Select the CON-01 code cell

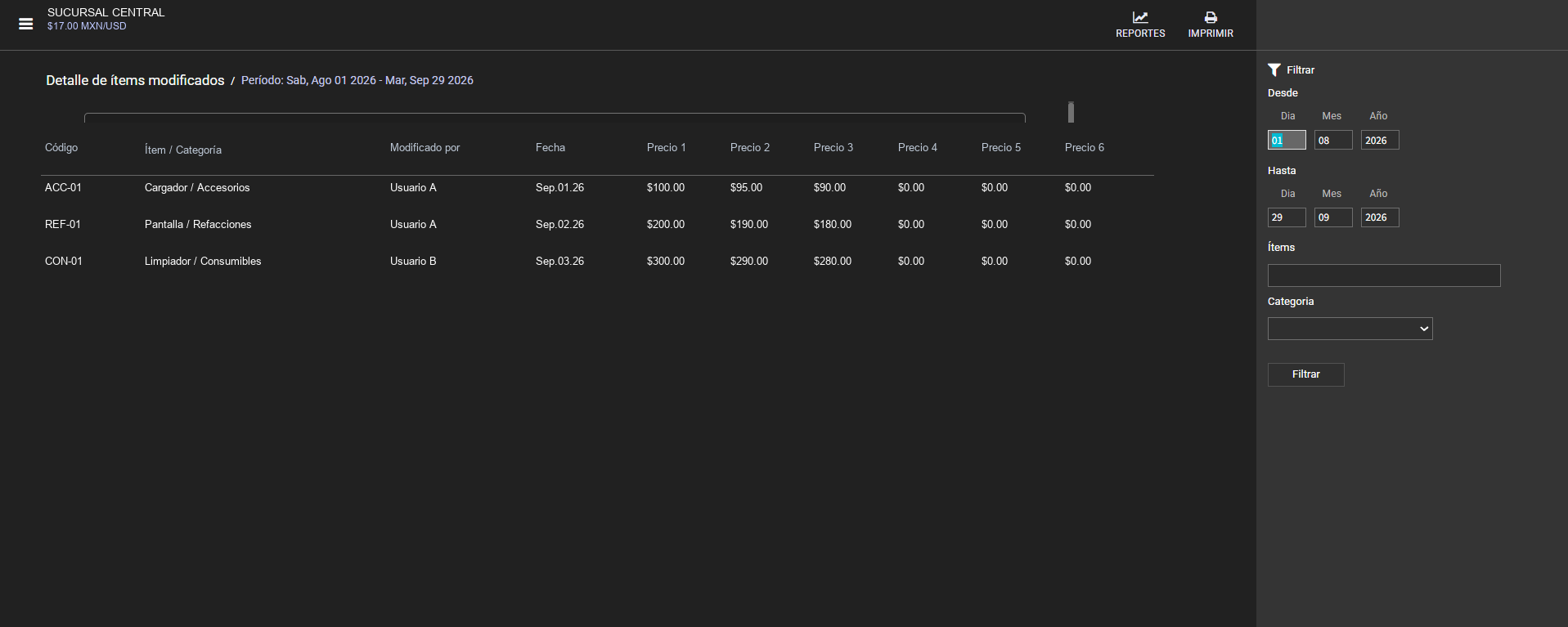[x=64, y=262]
